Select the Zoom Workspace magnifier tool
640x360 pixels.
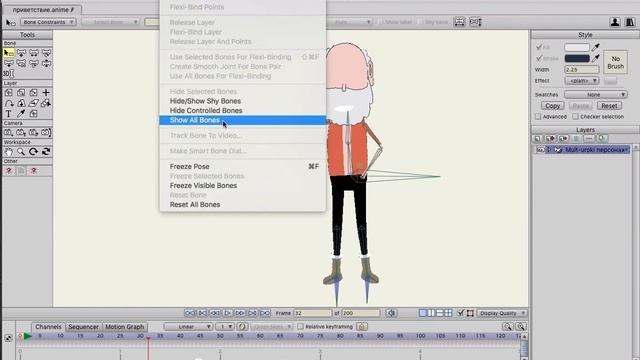(x=21, y=152)
